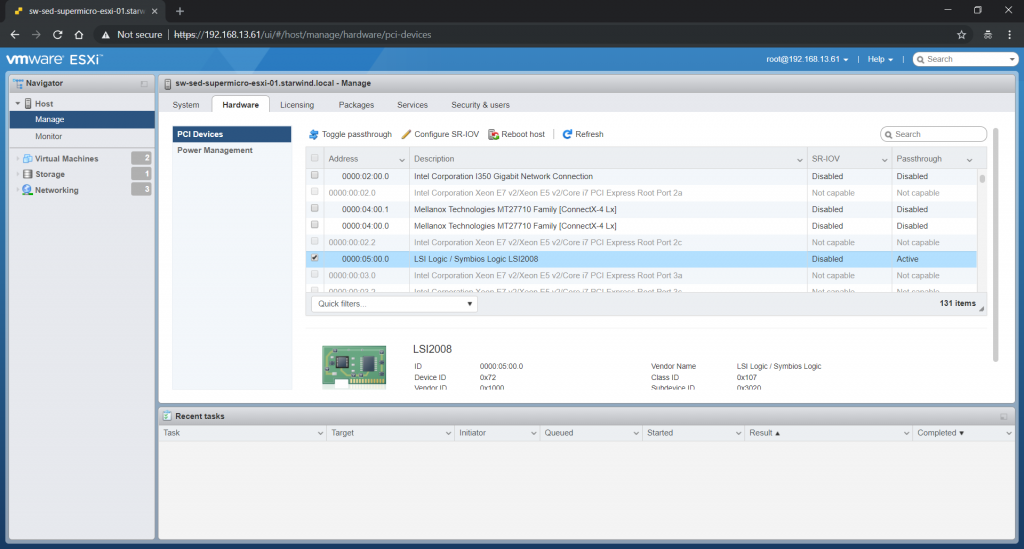This screenshot has width=1024, height=549.
Task: Select the Intel I350 Gigabit Network Connection row
Action: click(641, 176)
